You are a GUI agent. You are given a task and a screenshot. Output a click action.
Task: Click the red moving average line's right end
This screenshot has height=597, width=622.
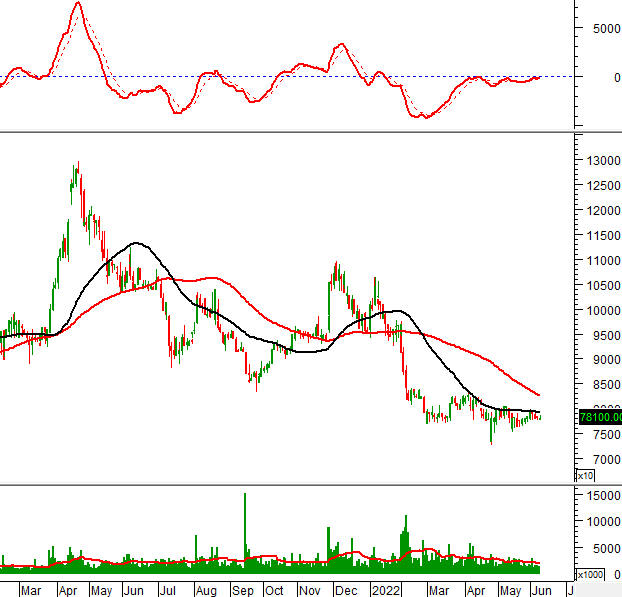(540, 394)
